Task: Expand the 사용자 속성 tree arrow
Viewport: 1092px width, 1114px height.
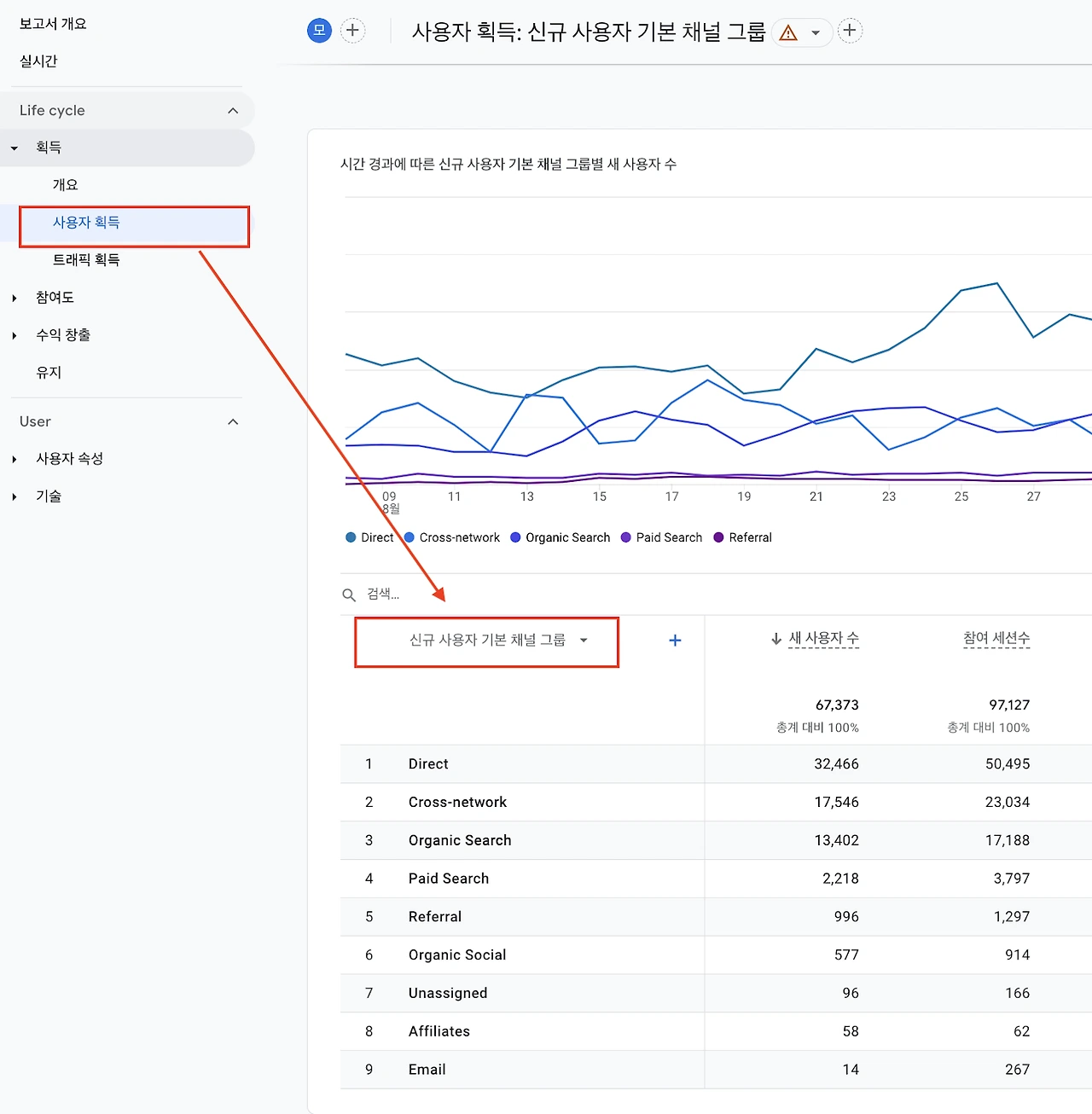Action: point(15,459)
